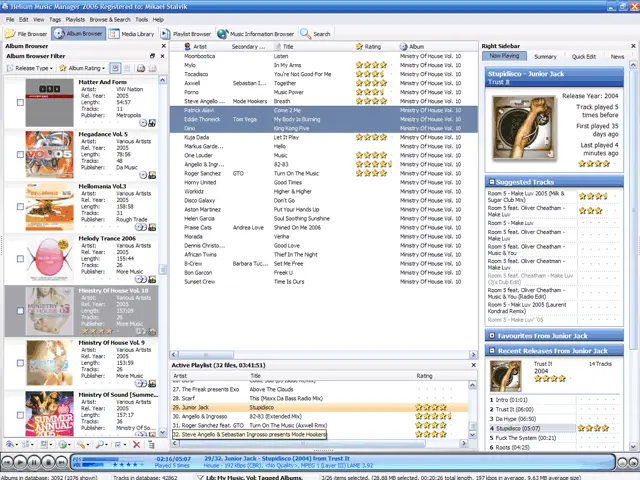Undock the Album Browser Filter panel
The width and height of the screenshot is (640, 480).
pyautogui.click(x=152, y=56)
